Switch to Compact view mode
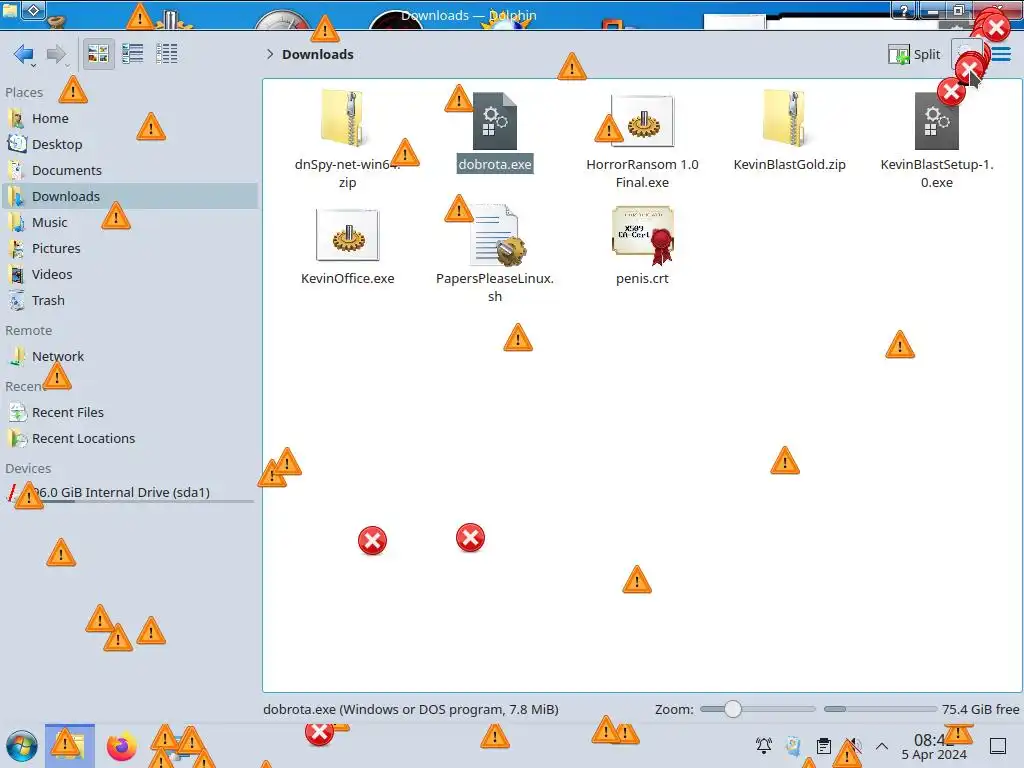The image size is (1024, 768). click(x=133, y=54)
